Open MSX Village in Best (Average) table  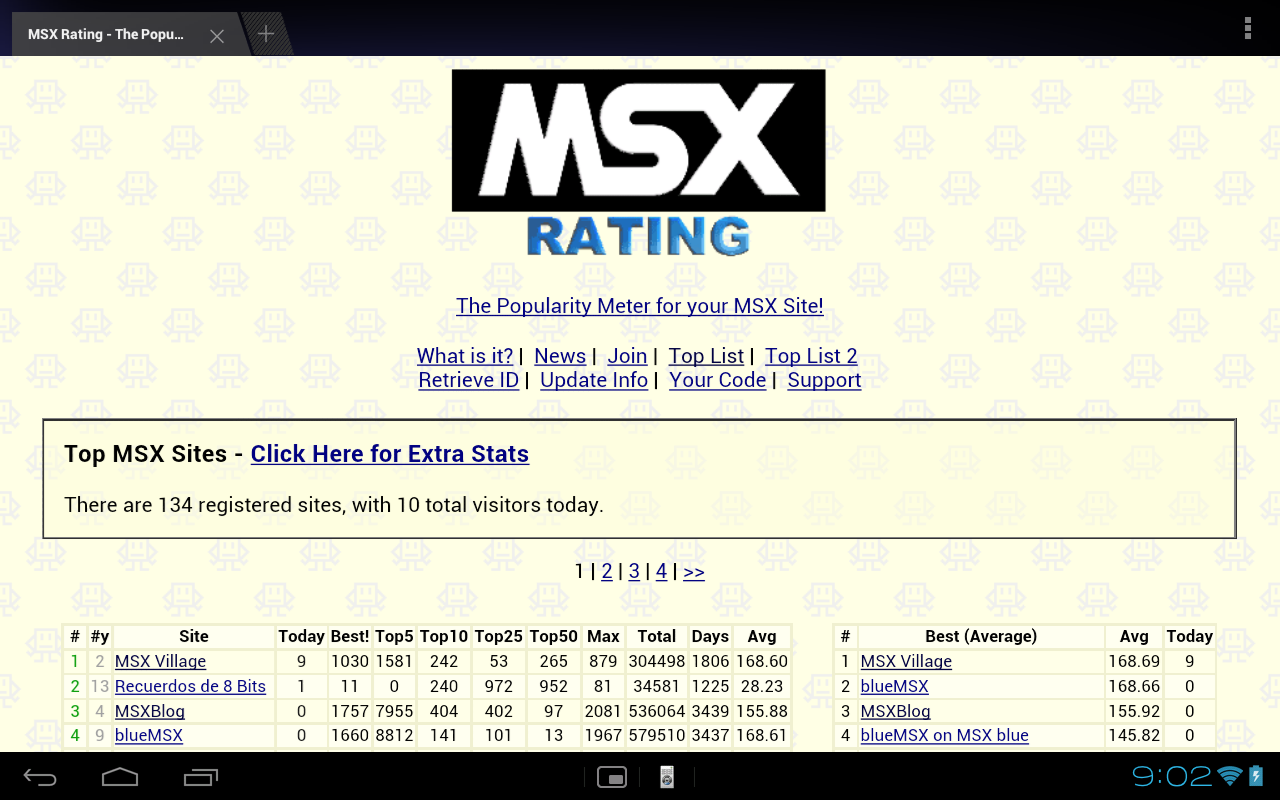pos(906,661)
